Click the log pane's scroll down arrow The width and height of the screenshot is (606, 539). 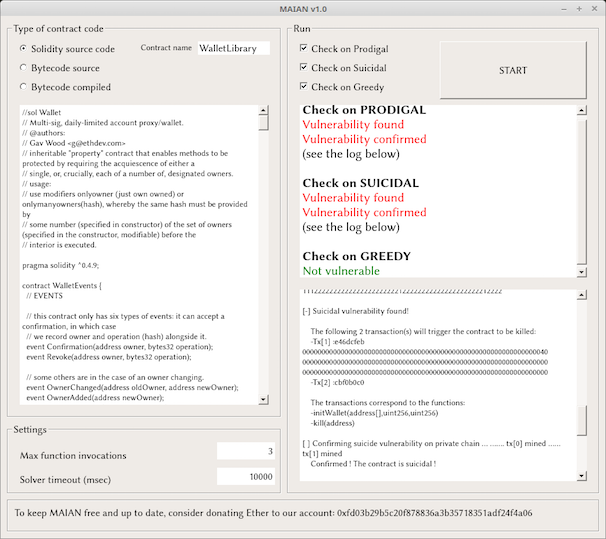[582, 476]
